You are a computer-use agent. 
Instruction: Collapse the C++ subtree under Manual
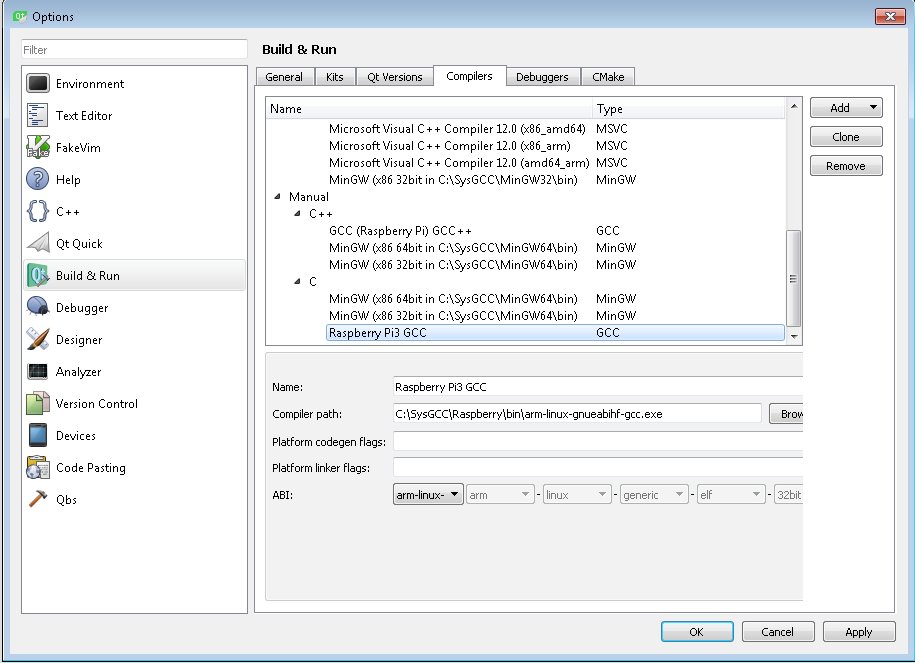pos(298,214)
